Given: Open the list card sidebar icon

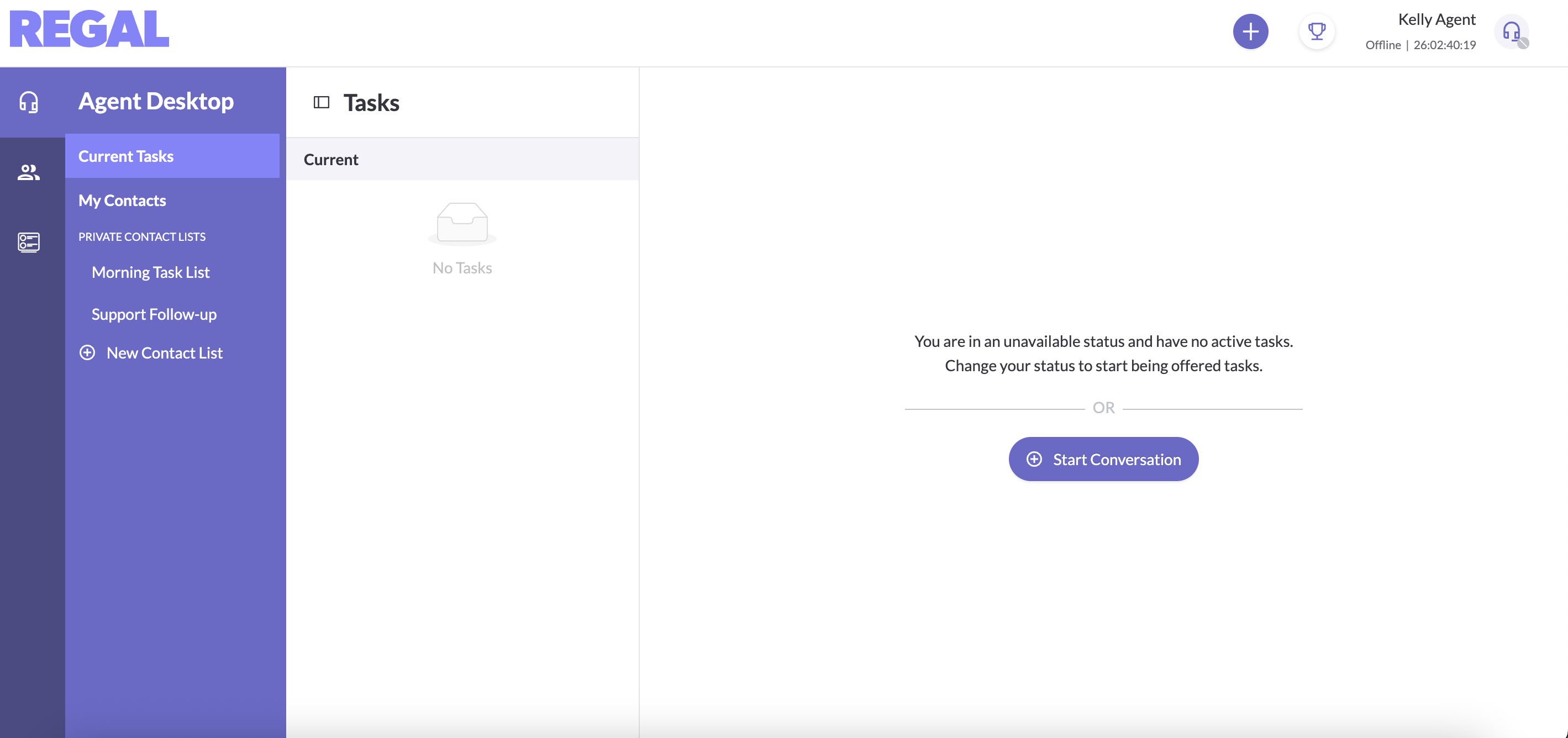Looking at the screenshot, I should tap(29, 242).
